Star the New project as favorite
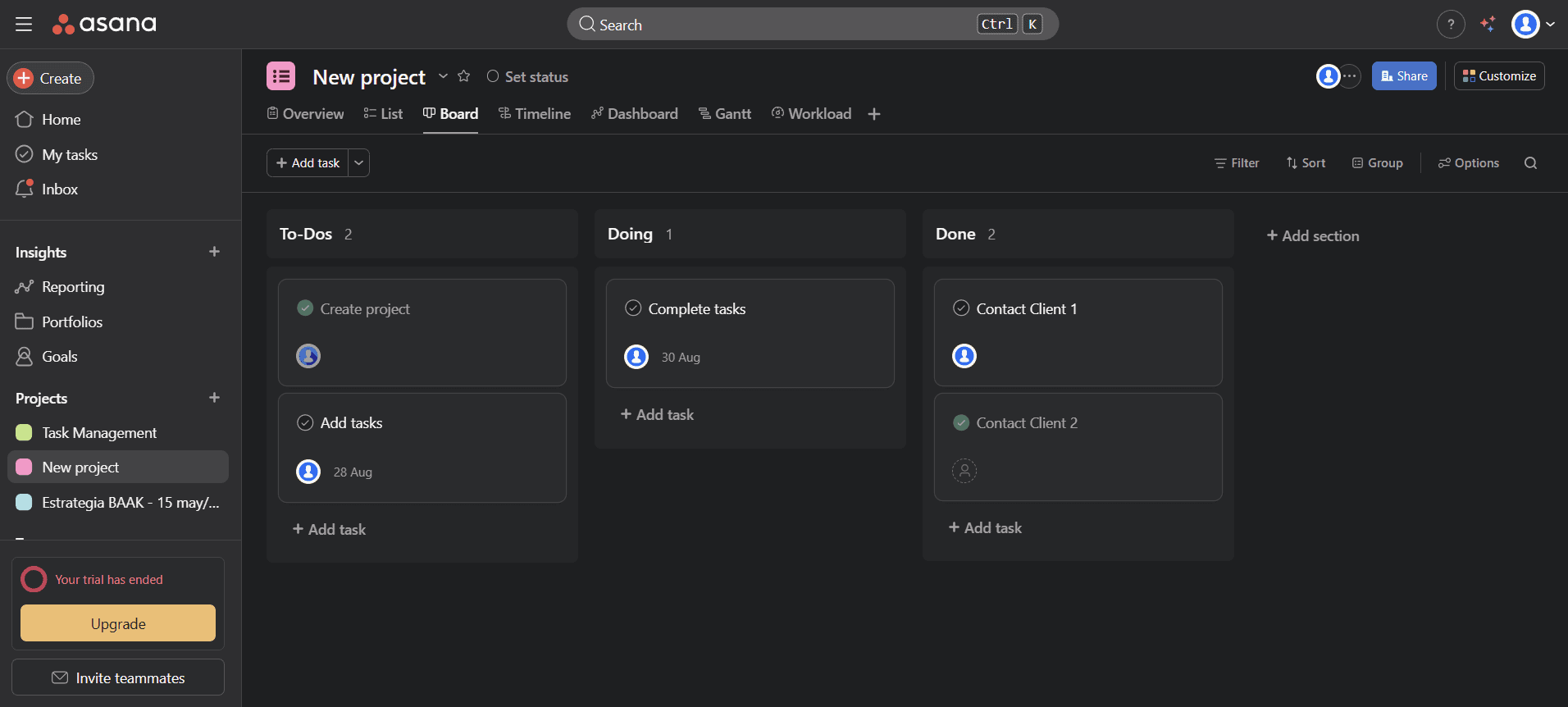This screenshot has width=1568, height=707. pyautogui.click(x=463, y=76)
